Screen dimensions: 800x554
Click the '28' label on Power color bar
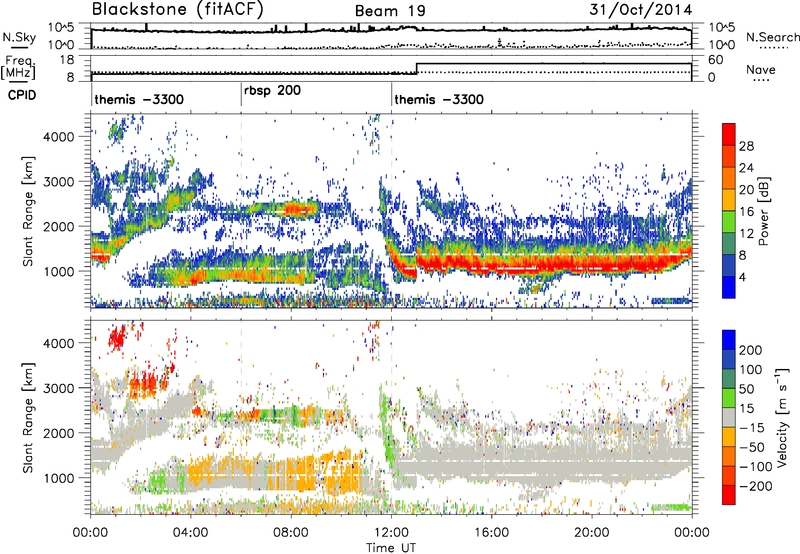746,146
